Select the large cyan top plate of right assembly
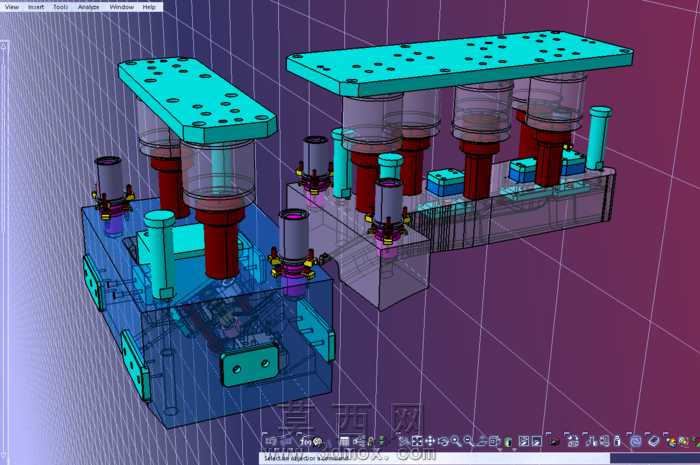This screenshot has width=700, height=465. (460, 62)
